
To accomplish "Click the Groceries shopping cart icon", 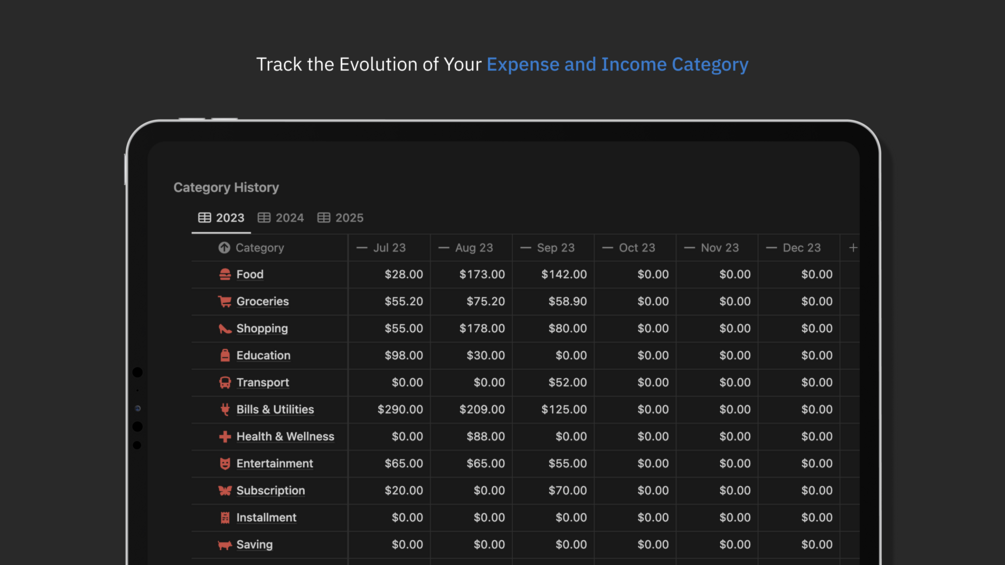I will 224,301.
